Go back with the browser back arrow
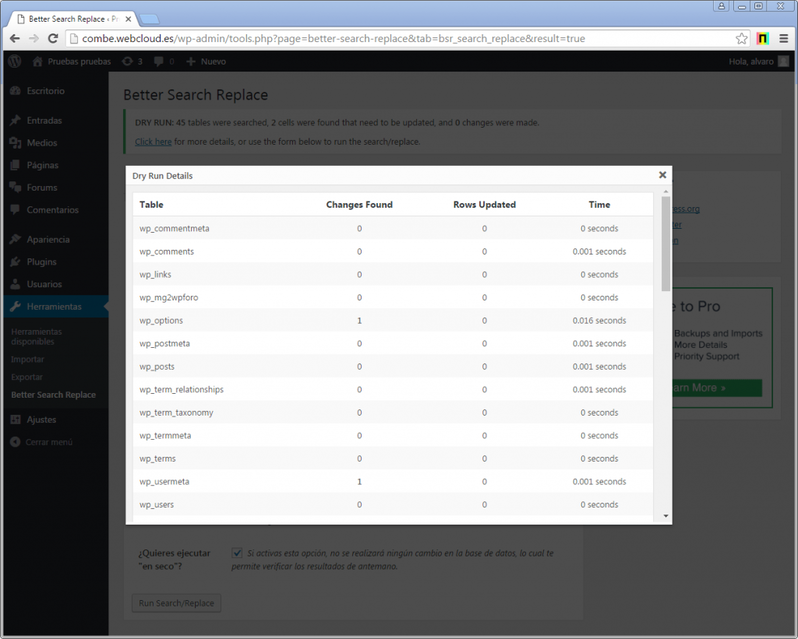The image size is (798, 639). 15,39
